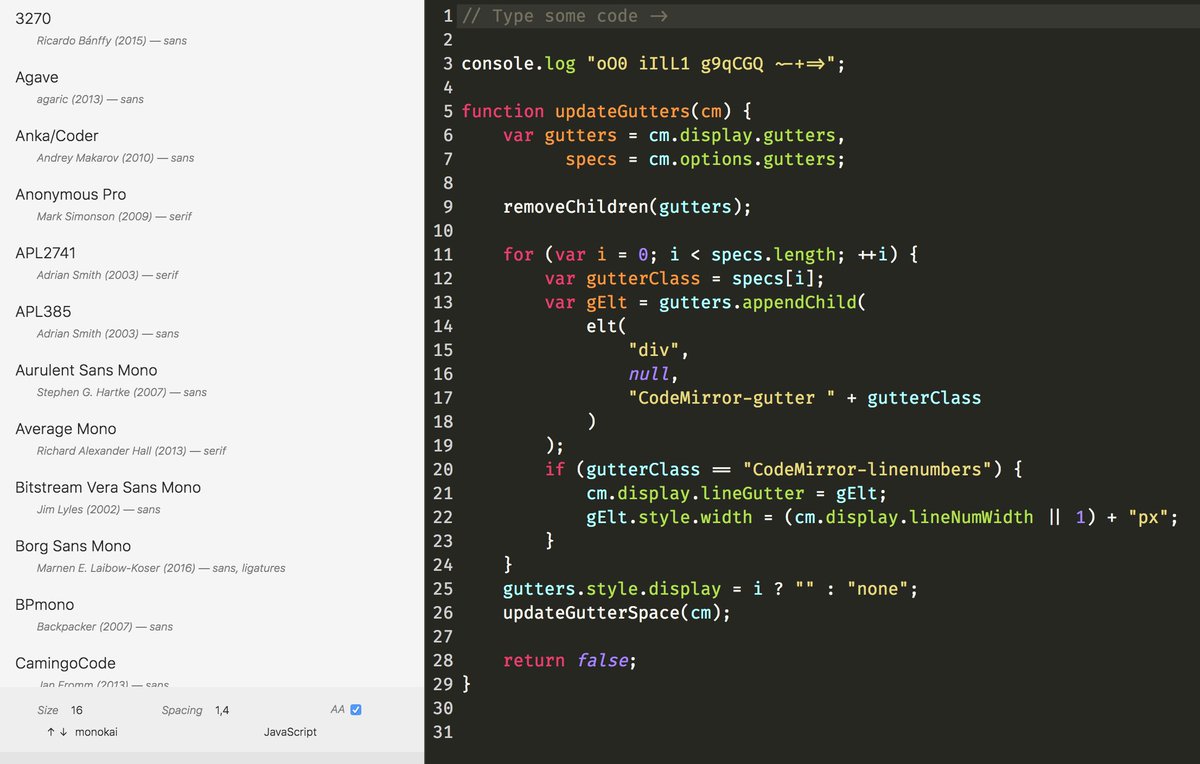
Task: Open the monokai theme dropdown
Action: [97, 732]
